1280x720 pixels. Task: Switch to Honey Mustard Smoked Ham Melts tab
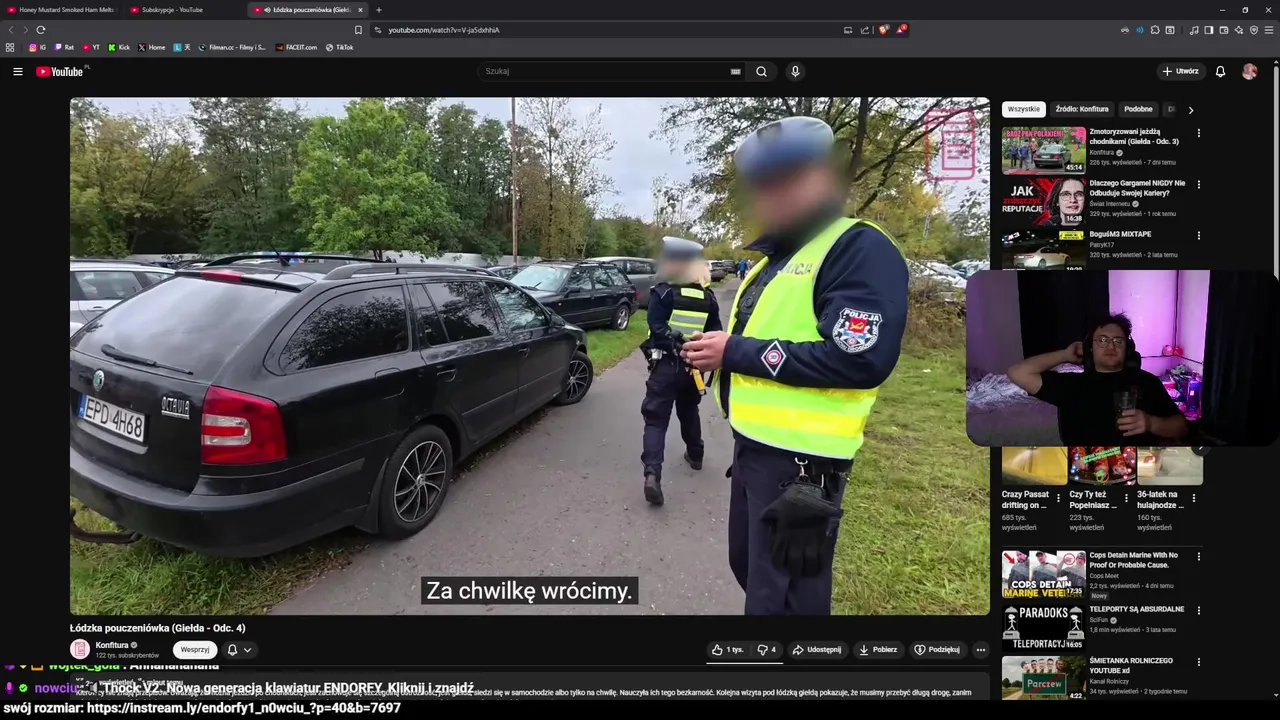(60, 10)
